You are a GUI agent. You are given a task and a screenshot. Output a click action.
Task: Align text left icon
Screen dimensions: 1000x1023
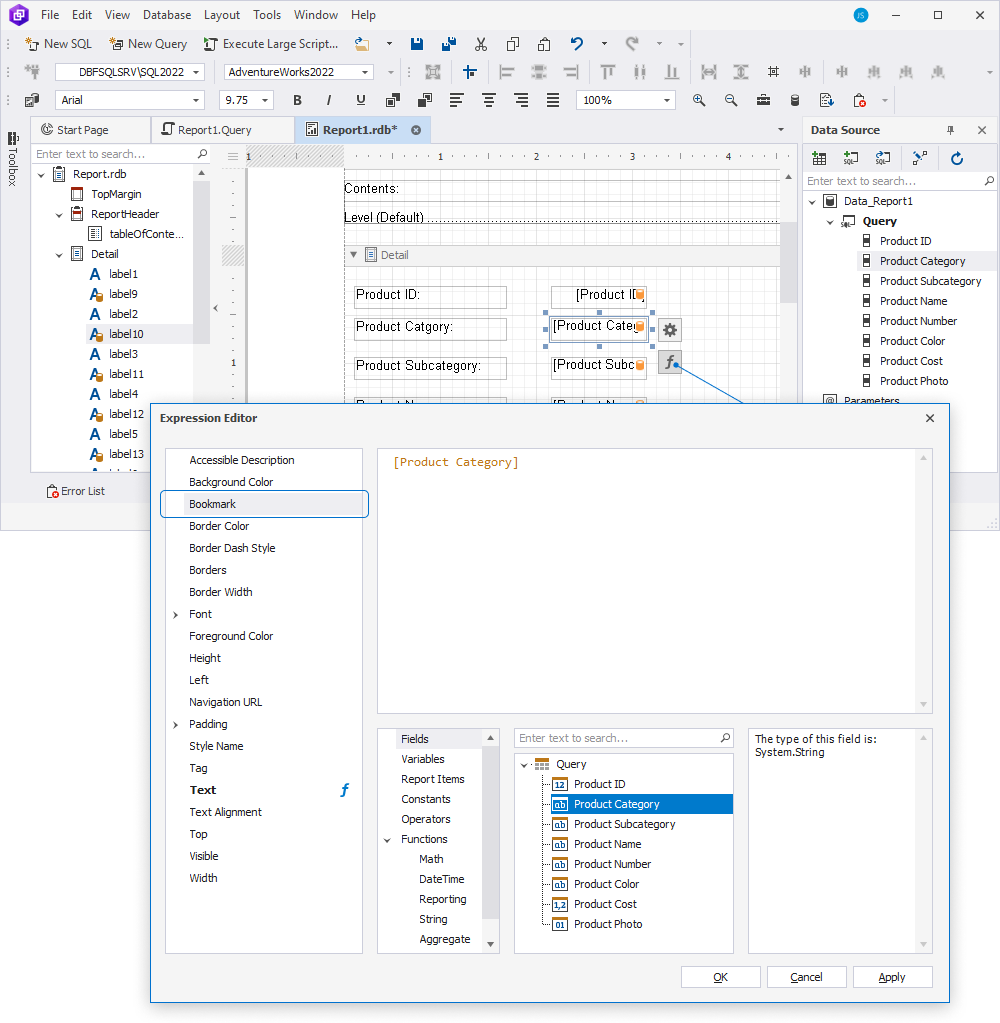(457, 100)
